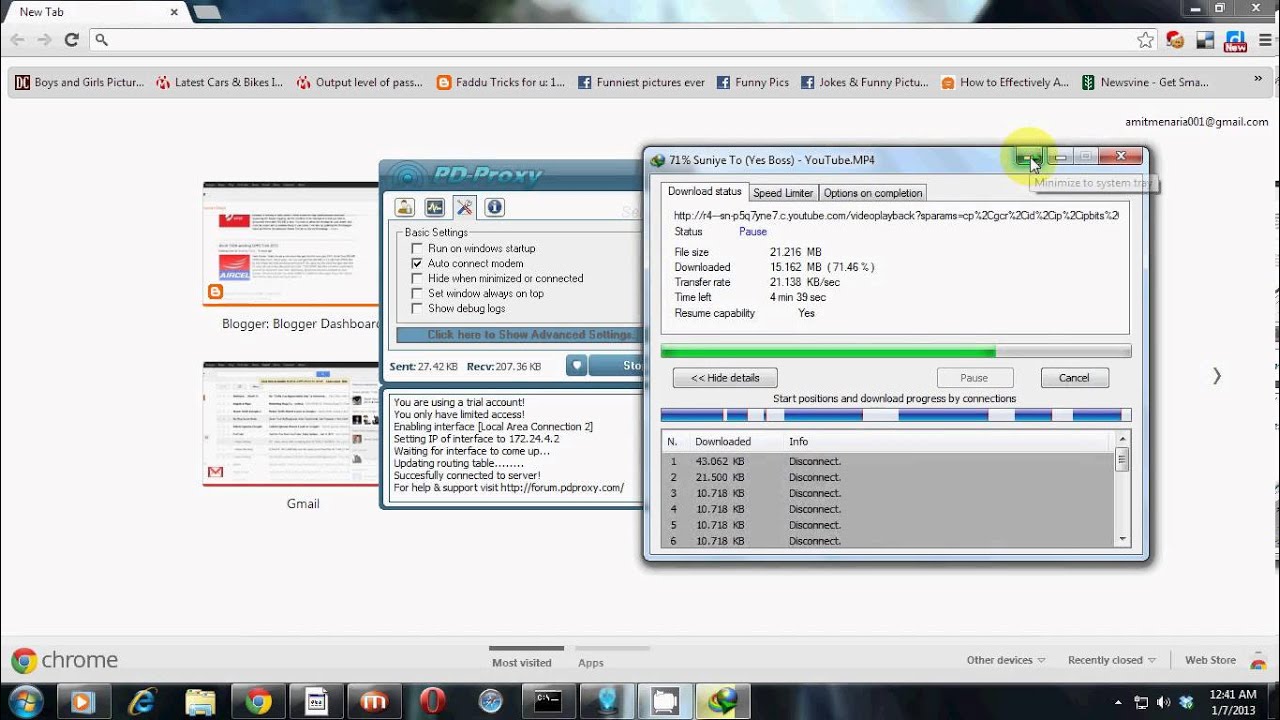The image size is (1280, 720).
Task: Switch to Options on completion tab
Action: click(872, 192)
